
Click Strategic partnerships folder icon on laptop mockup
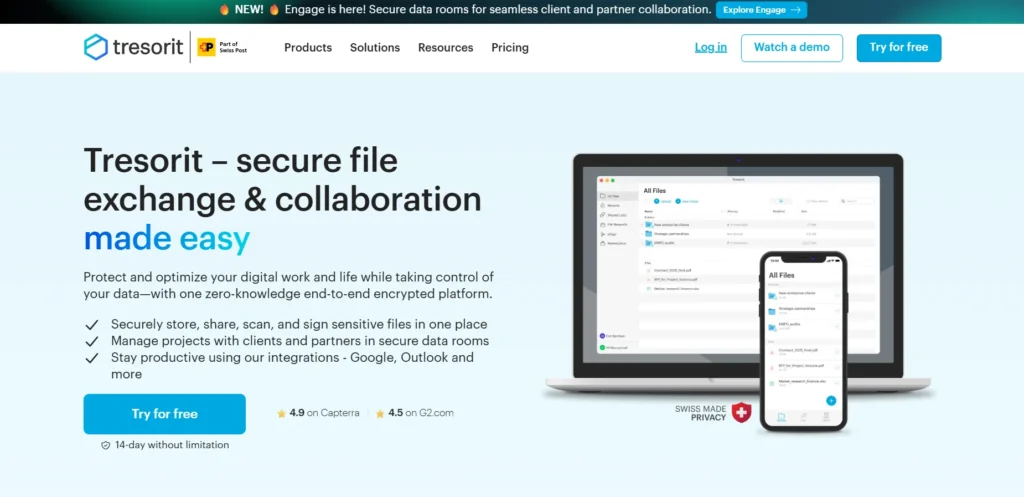click(x=648, y=234)
